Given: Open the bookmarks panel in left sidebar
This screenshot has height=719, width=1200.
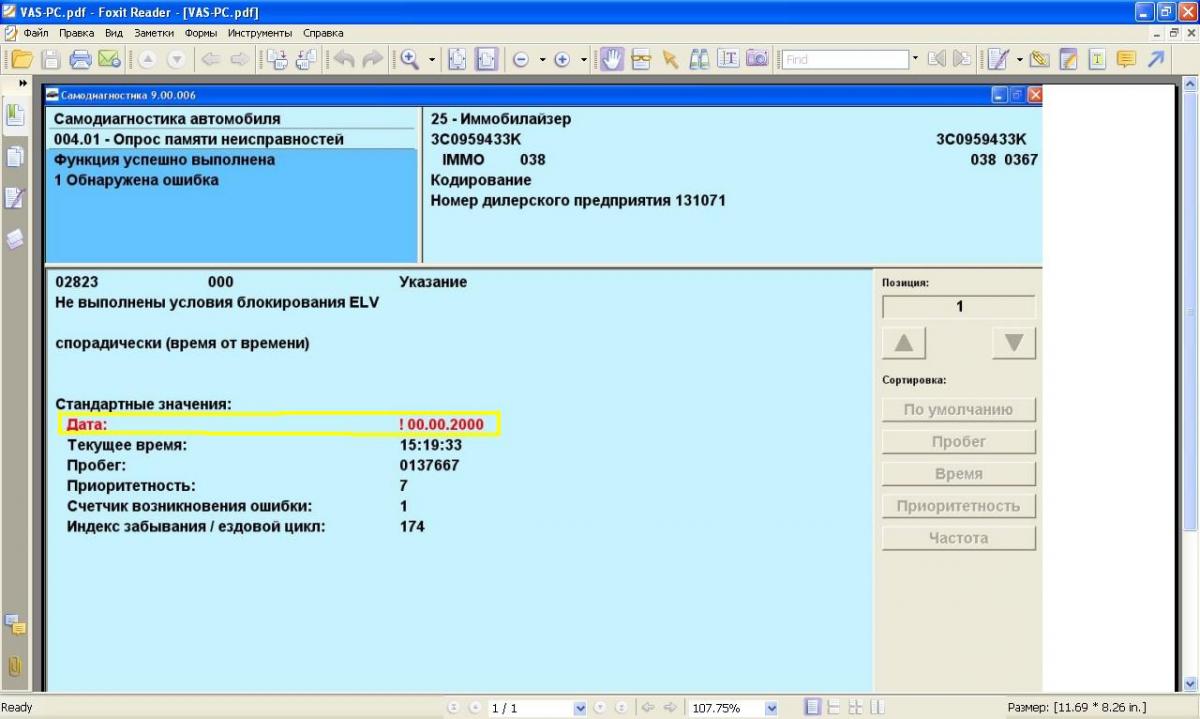Looking at the screenshot, I should tap(15, 115).
